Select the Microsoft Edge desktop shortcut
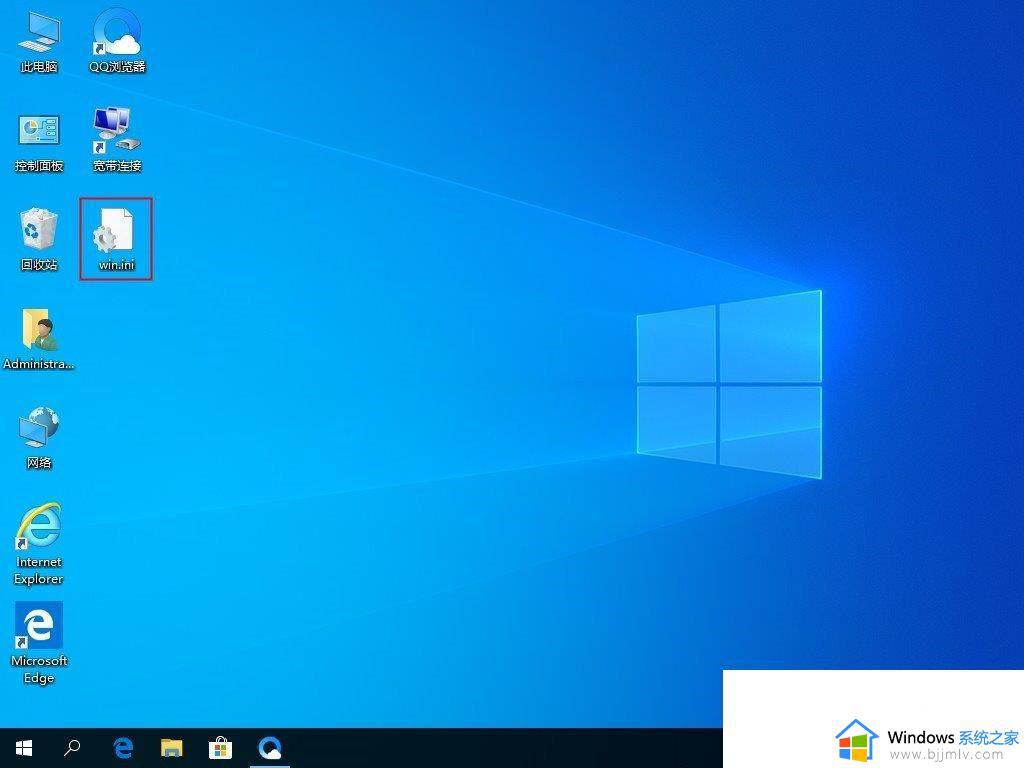The width and height of the screenshot is (1024, 768). (39, 643)
